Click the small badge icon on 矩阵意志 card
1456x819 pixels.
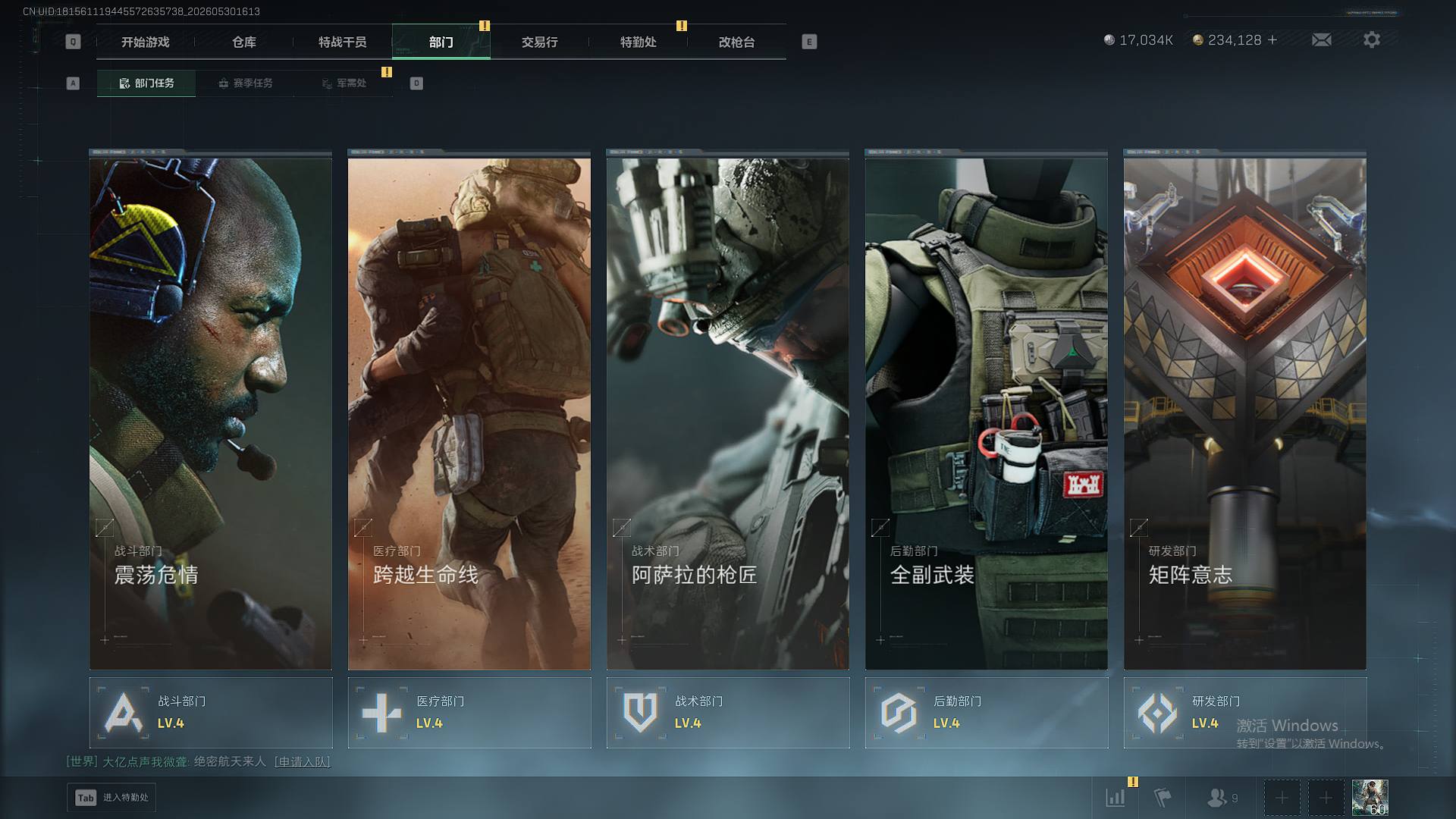(1139, 528)
